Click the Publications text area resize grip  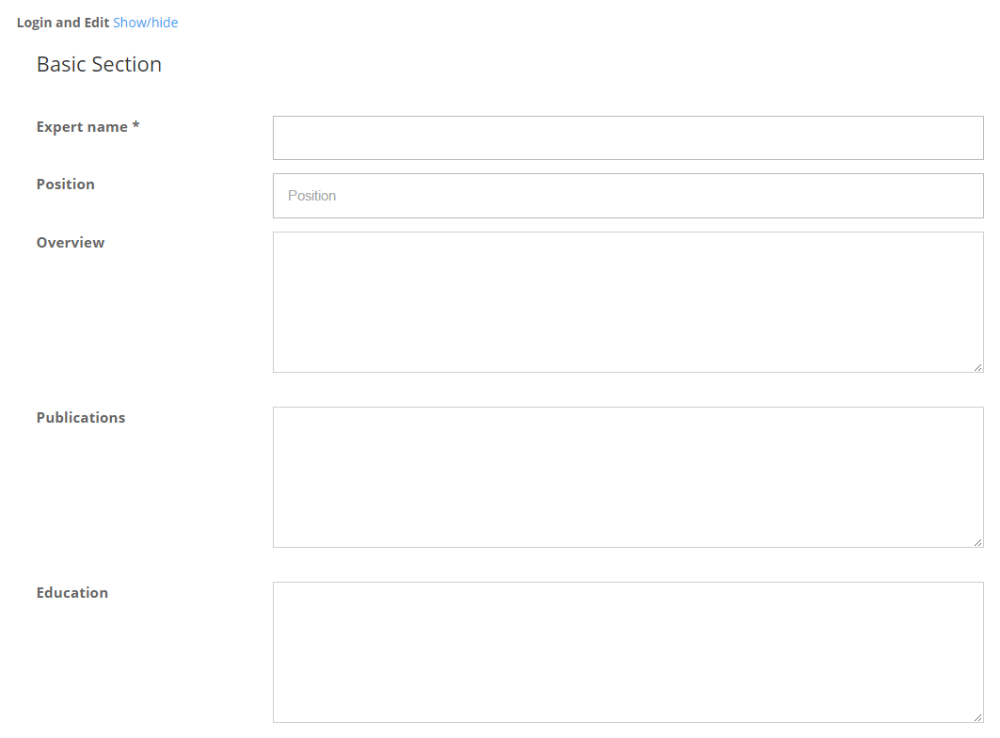pyautogui.click(x=977, y=542)
